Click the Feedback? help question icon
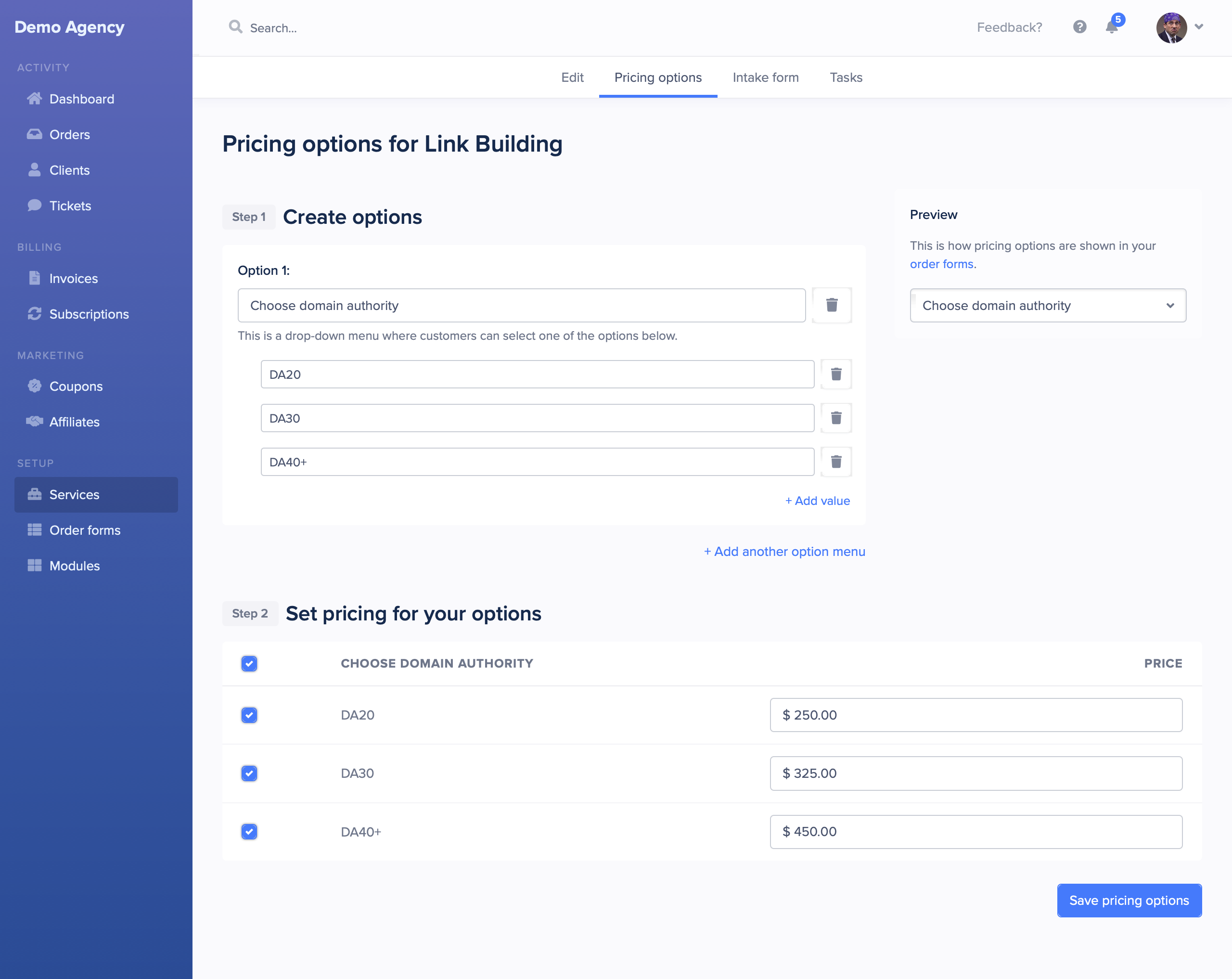The image size is (1232, 979). (x=1079, y=27)
